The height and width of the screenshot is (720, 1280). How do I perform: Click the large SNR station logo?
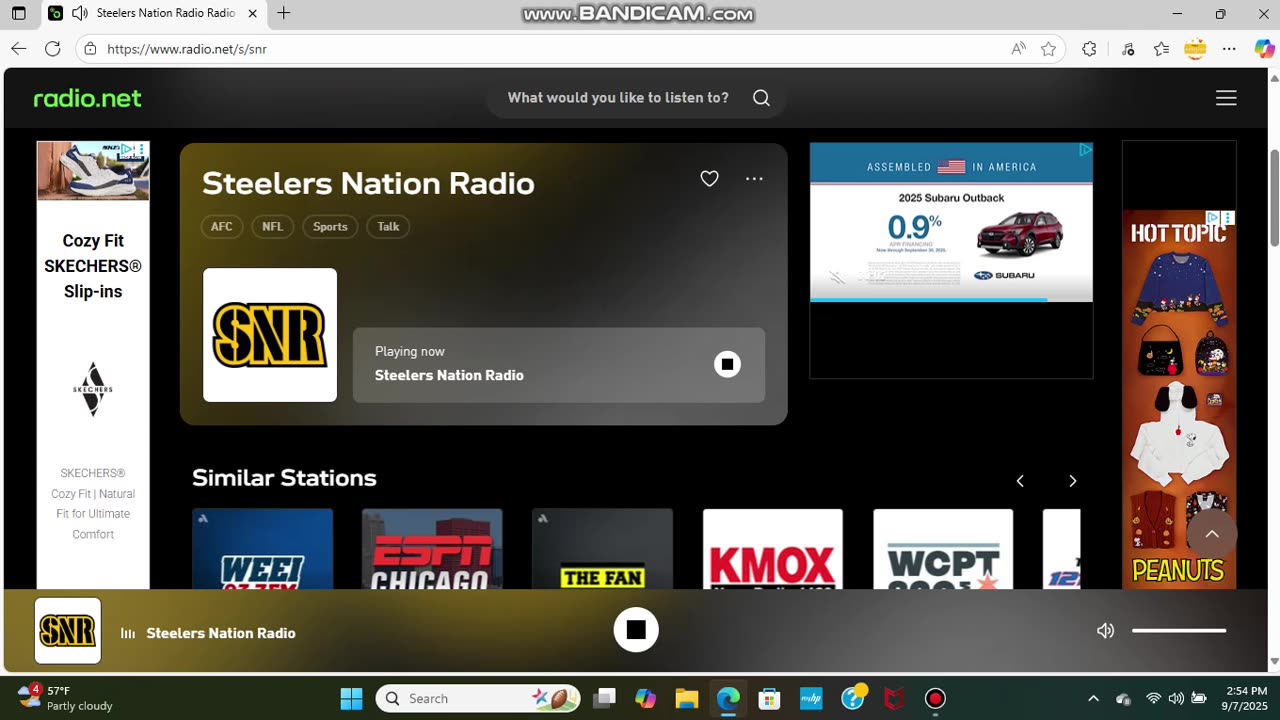point(270,335)
